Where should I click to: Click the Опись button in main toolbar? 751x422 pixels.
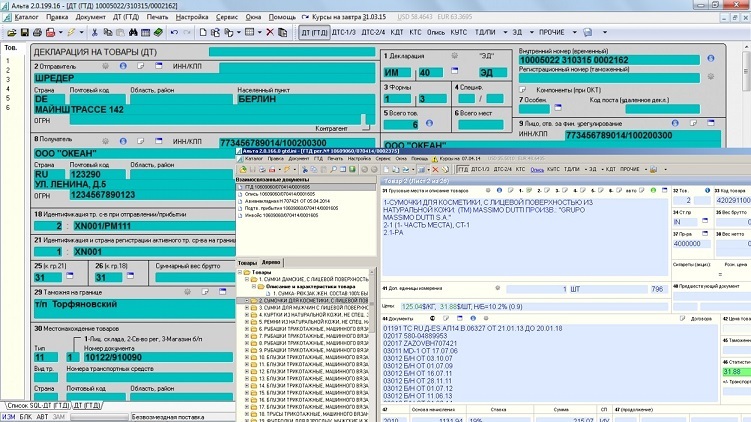[435, 33]
